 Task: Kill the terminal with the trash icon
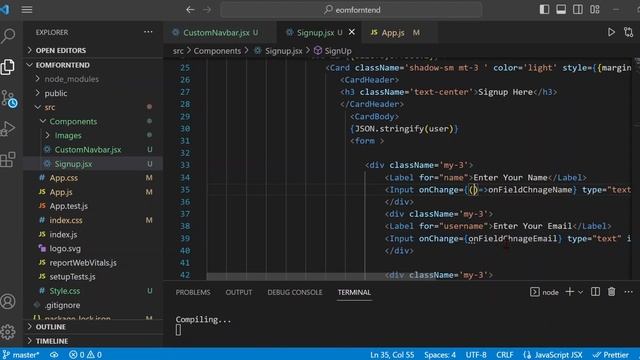[x=611, y=292]
